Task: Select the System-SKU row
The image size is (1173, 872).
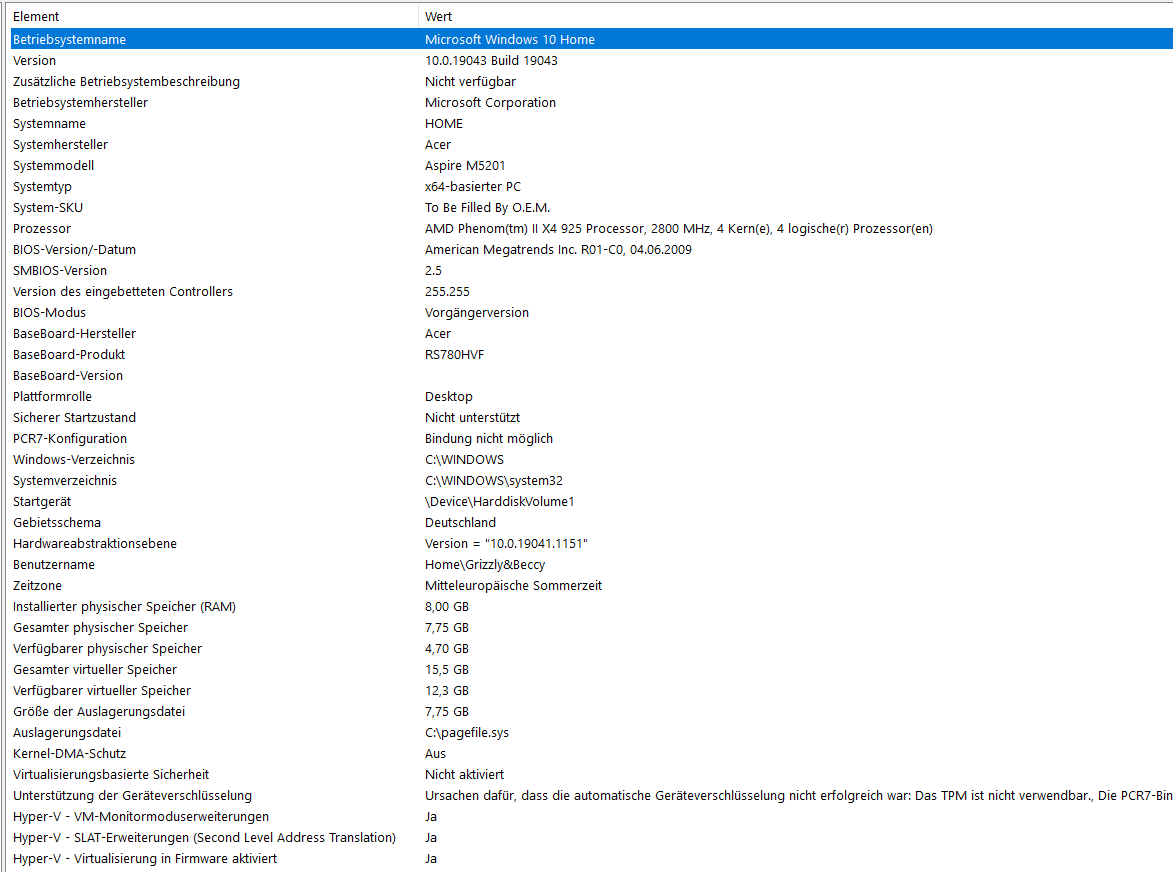Action: tap(592, 207)
